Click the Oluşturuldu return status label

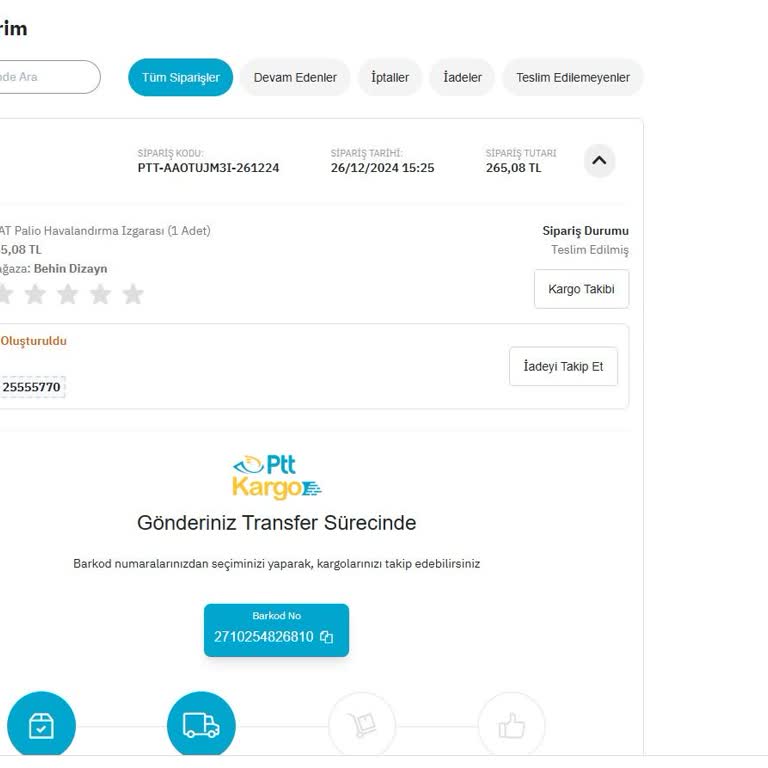(33, 341)
